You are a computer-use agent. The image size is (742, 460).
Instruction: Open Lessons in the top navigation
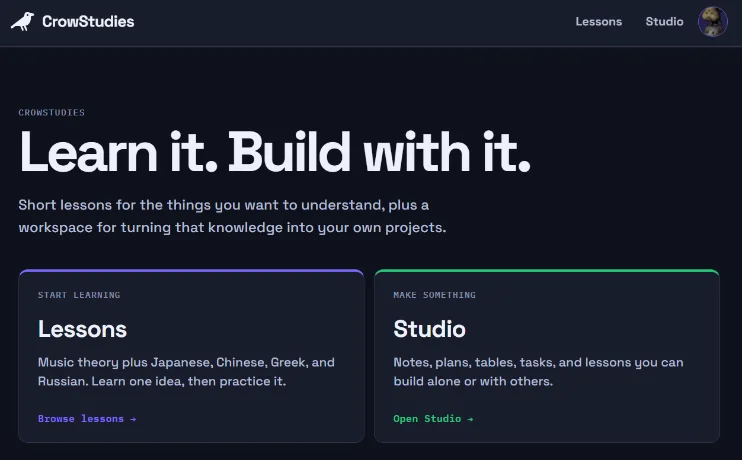[599, 21]
